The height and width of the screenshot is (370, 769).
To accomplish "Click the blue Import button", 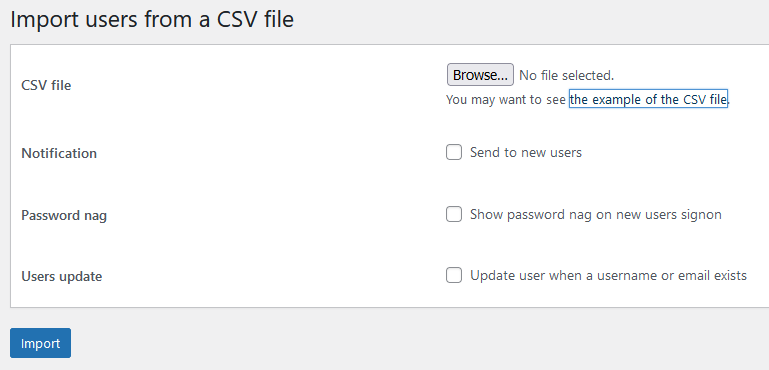I will coord(40,343).
